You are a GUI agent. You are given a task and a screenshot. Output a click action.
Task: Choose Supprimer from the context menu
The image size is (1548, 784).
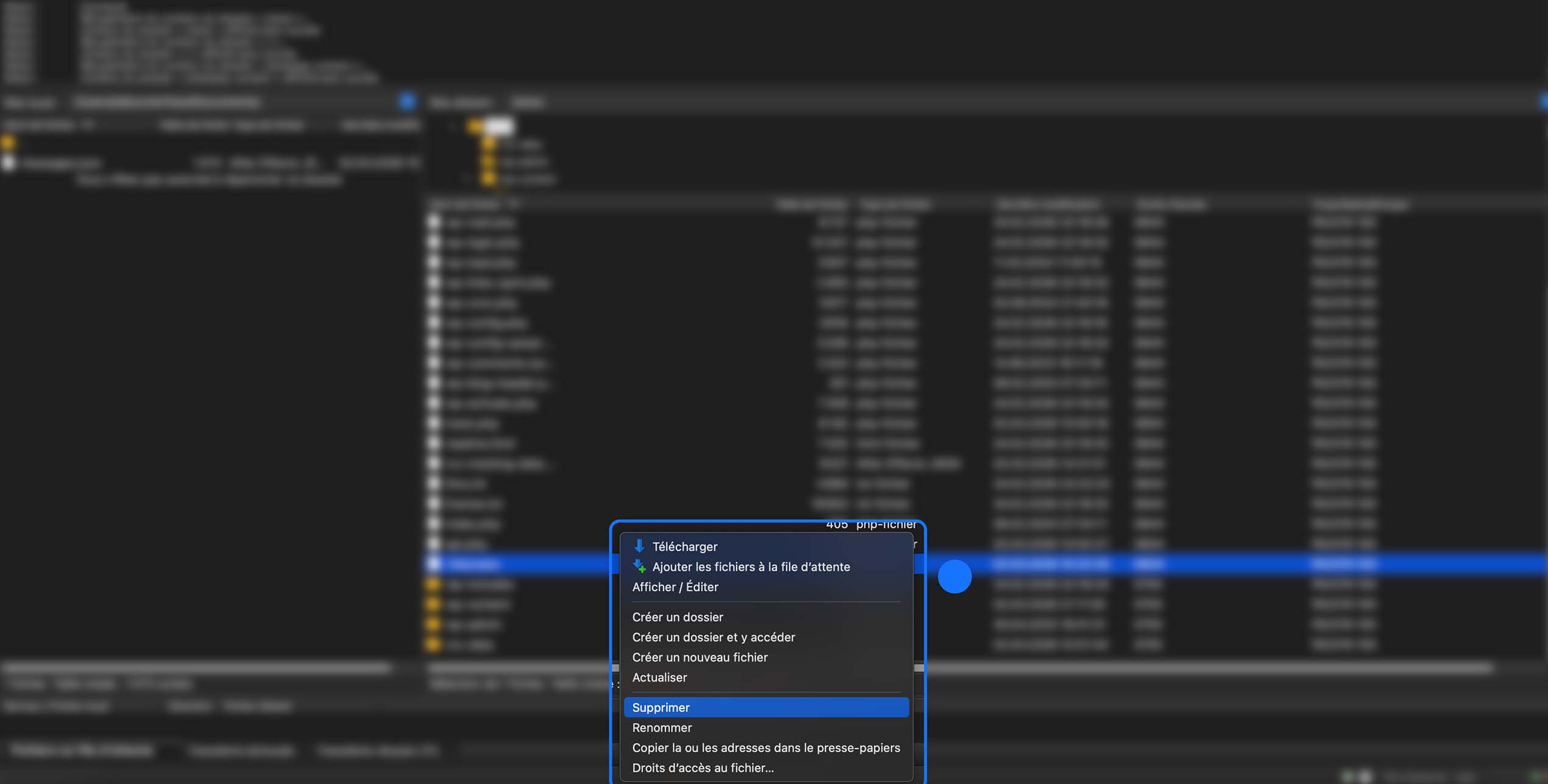point(660,707)
